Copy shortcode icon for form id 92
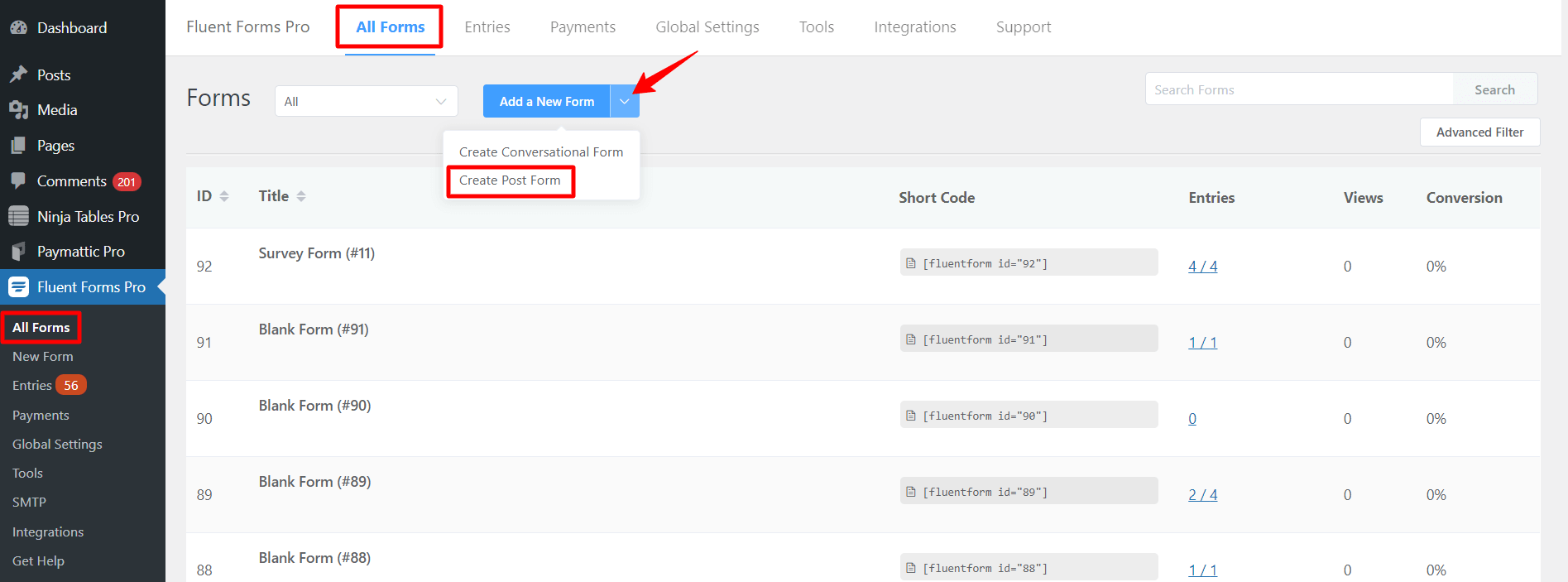Viewport: 1568px width, 582px height. coord(911,263)
